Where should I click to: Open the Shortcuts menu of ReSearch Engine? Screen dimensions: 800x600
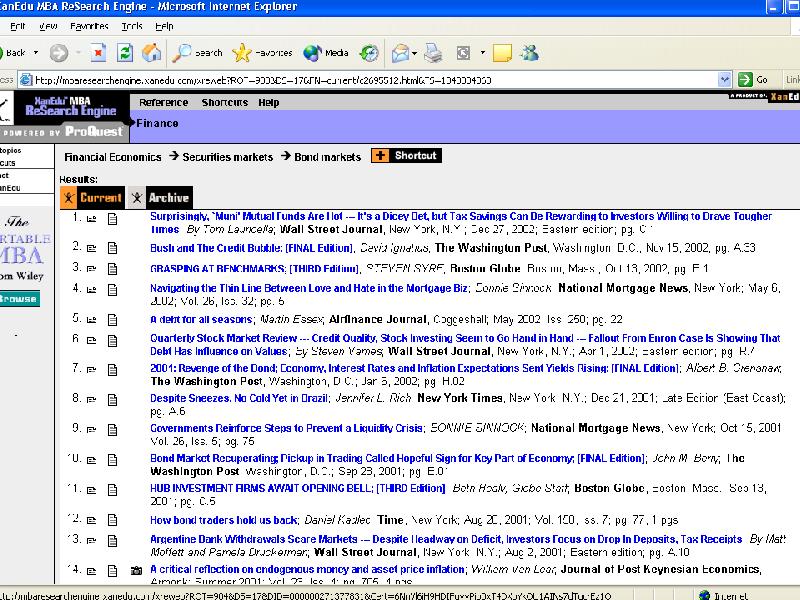click(x=224, y=103)
